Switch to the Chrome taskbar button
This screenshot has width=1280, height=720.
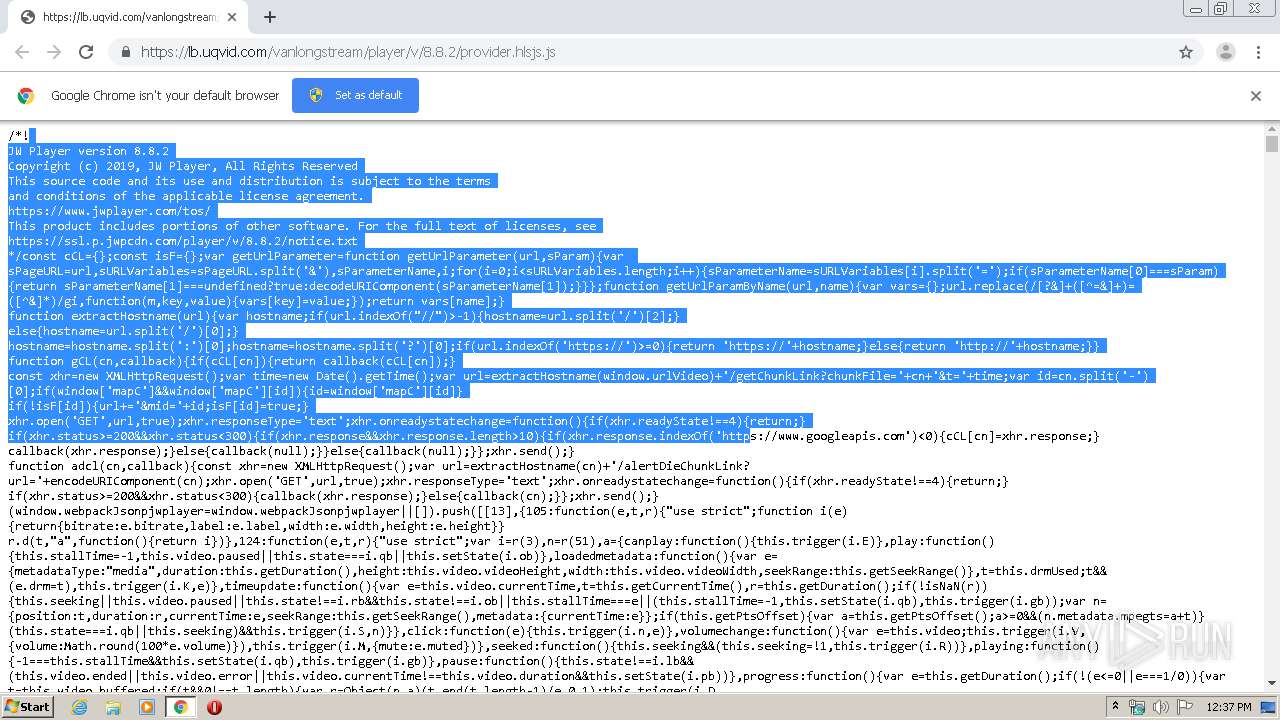181,707
